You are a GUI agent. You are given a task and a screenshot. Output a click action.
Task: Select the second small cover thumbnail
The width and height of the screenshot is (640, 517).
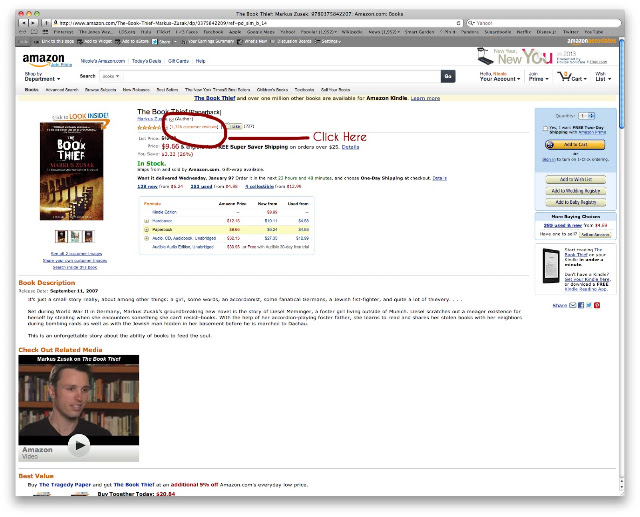click(x=75, y=236)
